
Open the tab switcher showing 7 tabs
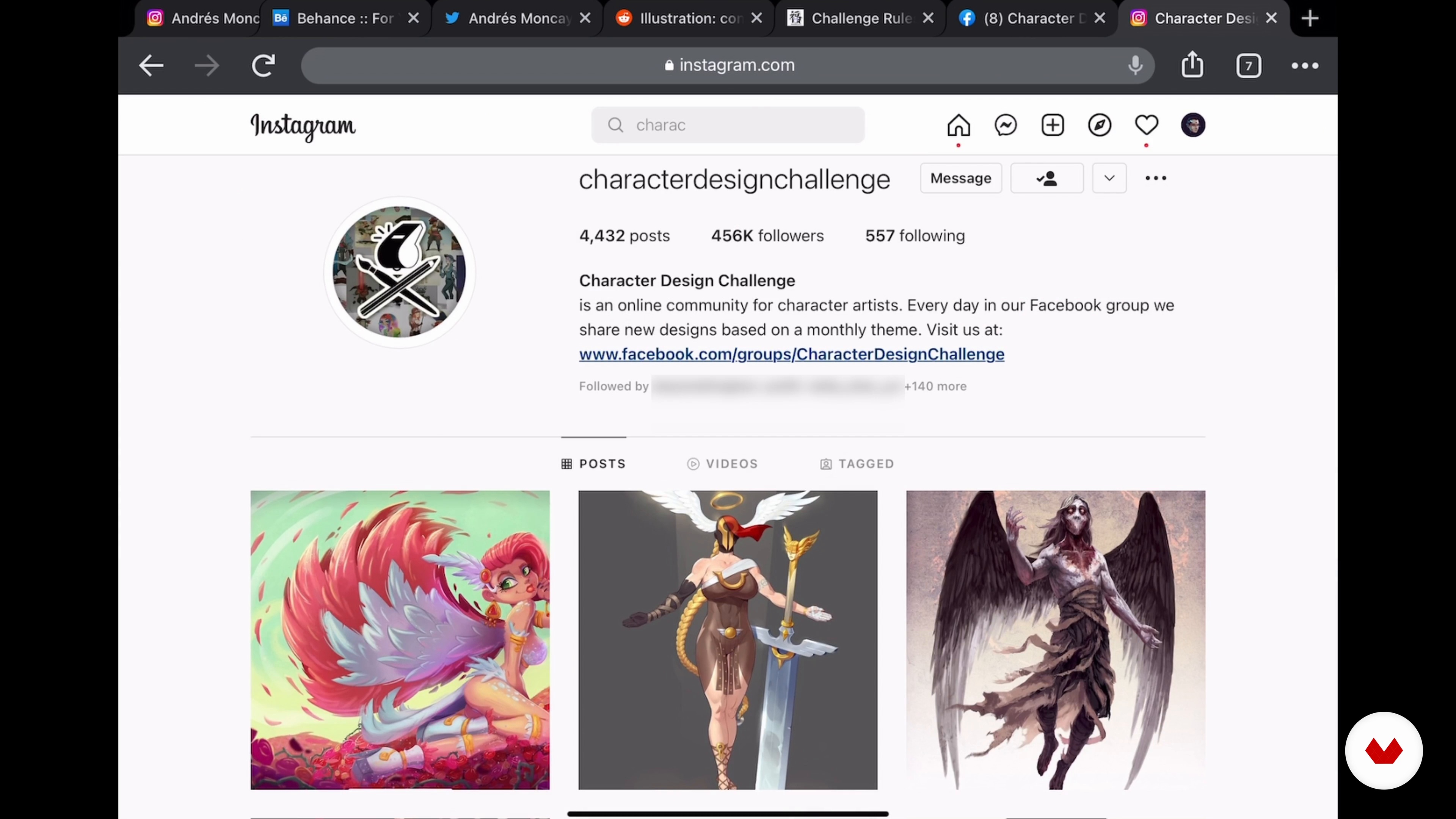tap(1248, 66)
